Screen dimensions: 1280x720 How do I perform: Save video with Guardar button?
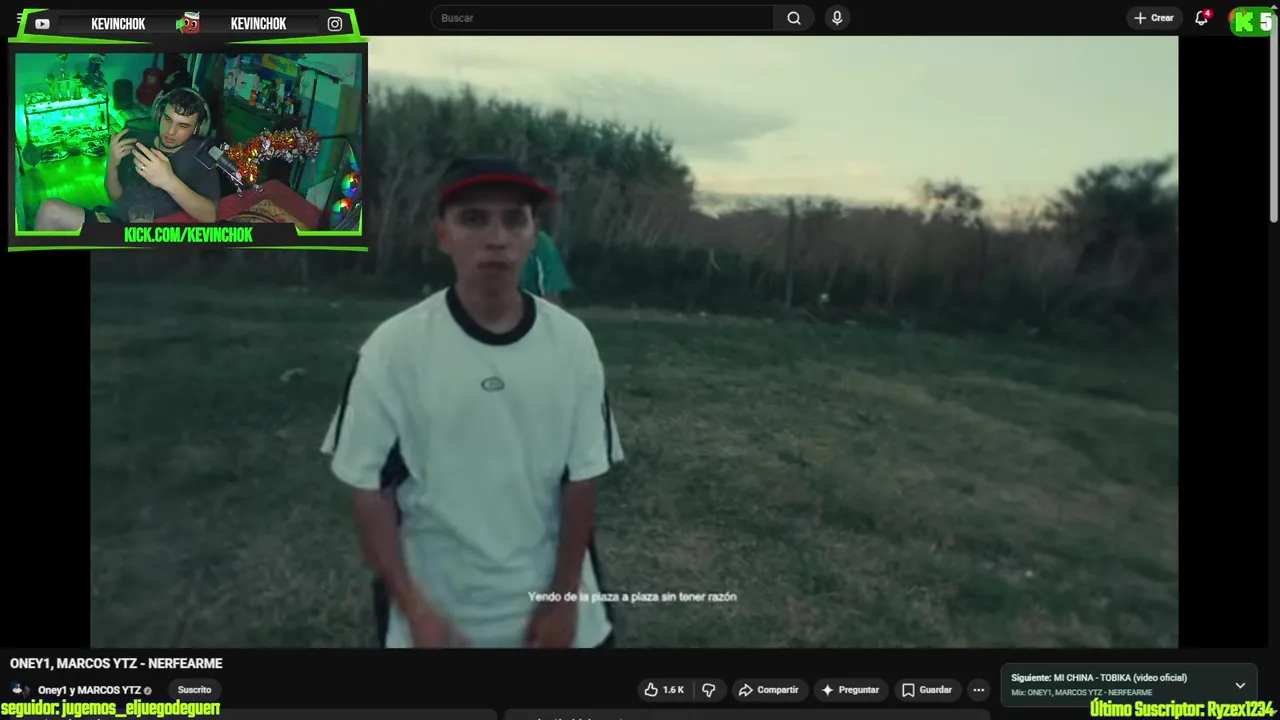tap(927, 690)
